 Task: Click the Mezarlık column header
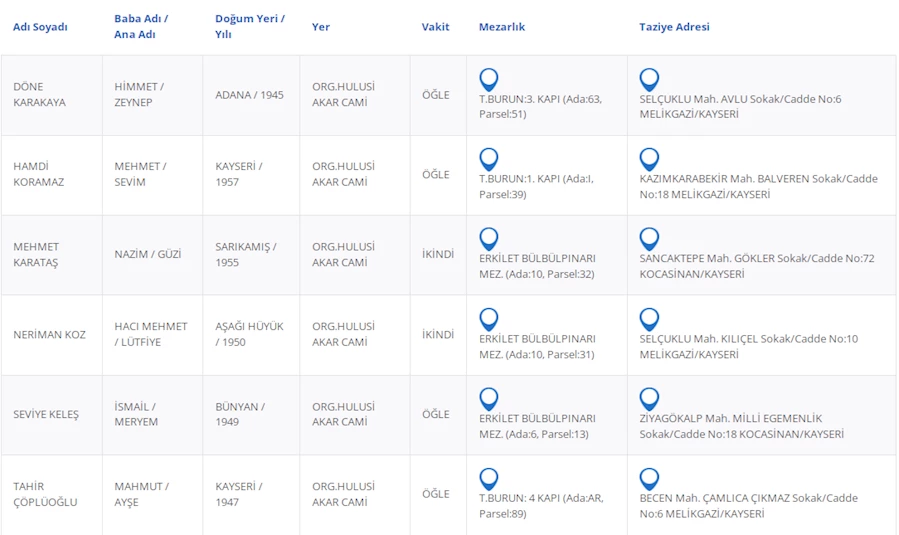coord(502,27)
